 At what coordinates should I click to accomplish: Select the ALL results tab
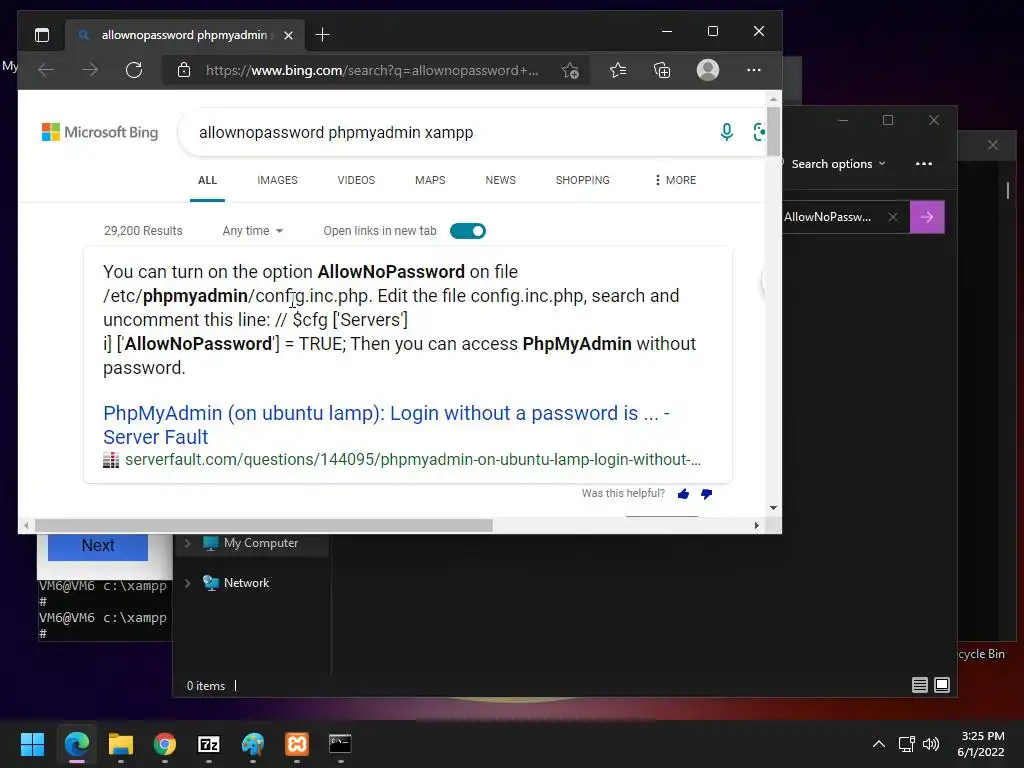tap(208, 180)
